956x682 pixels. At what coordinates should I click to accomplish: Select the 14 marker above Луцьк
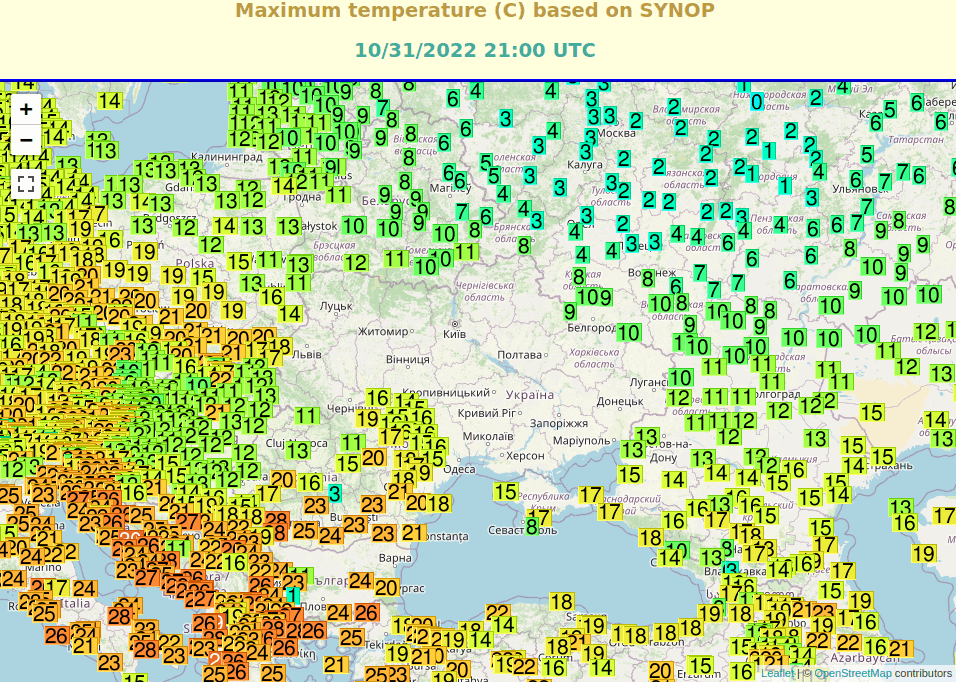tap(290, 313)
